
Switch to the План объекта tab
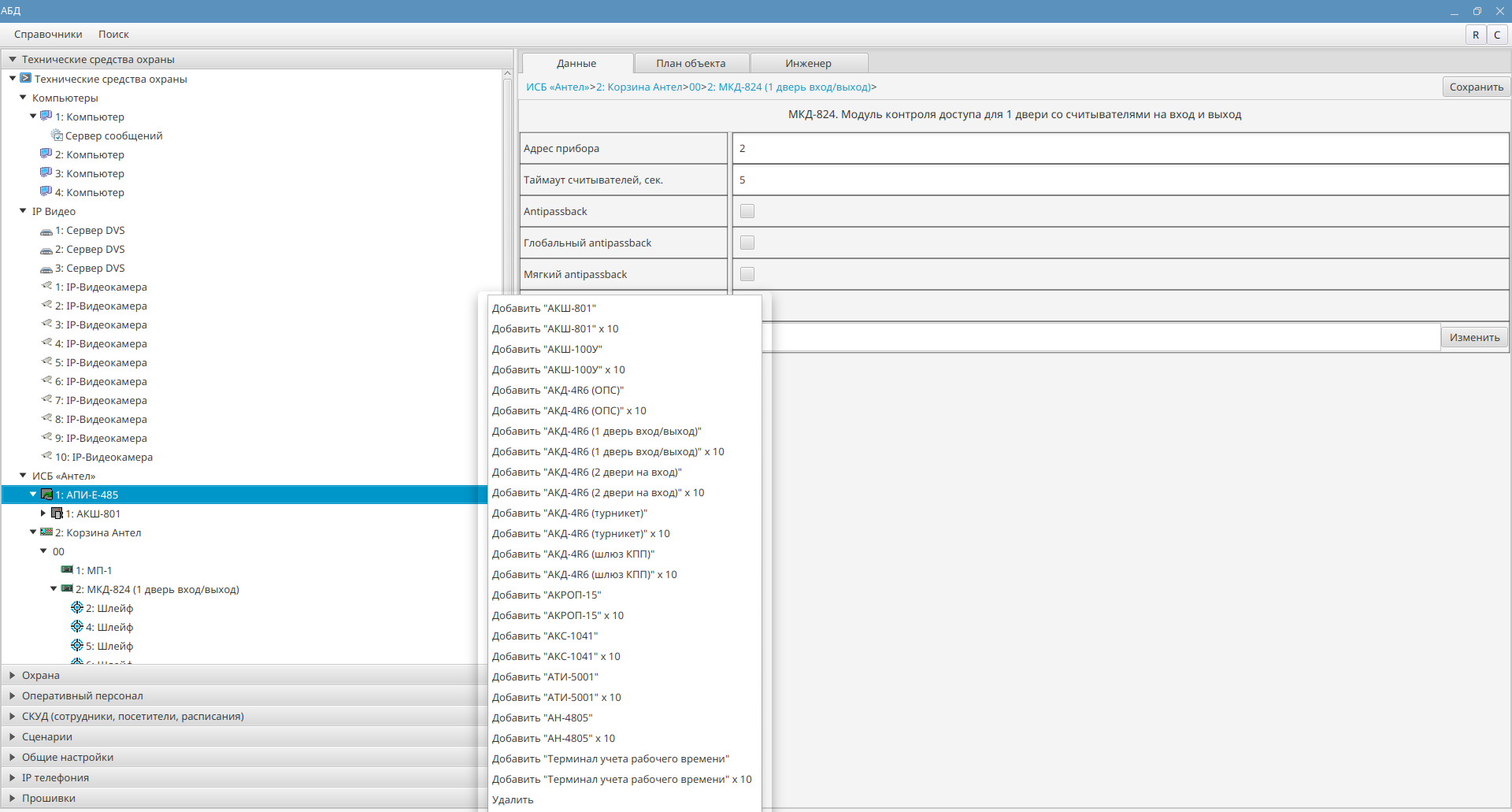click(691, 64)
